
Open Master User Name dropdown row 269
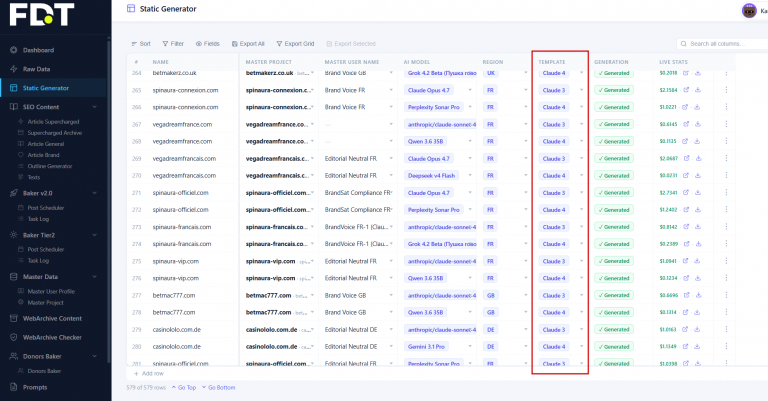pos(391,159)
